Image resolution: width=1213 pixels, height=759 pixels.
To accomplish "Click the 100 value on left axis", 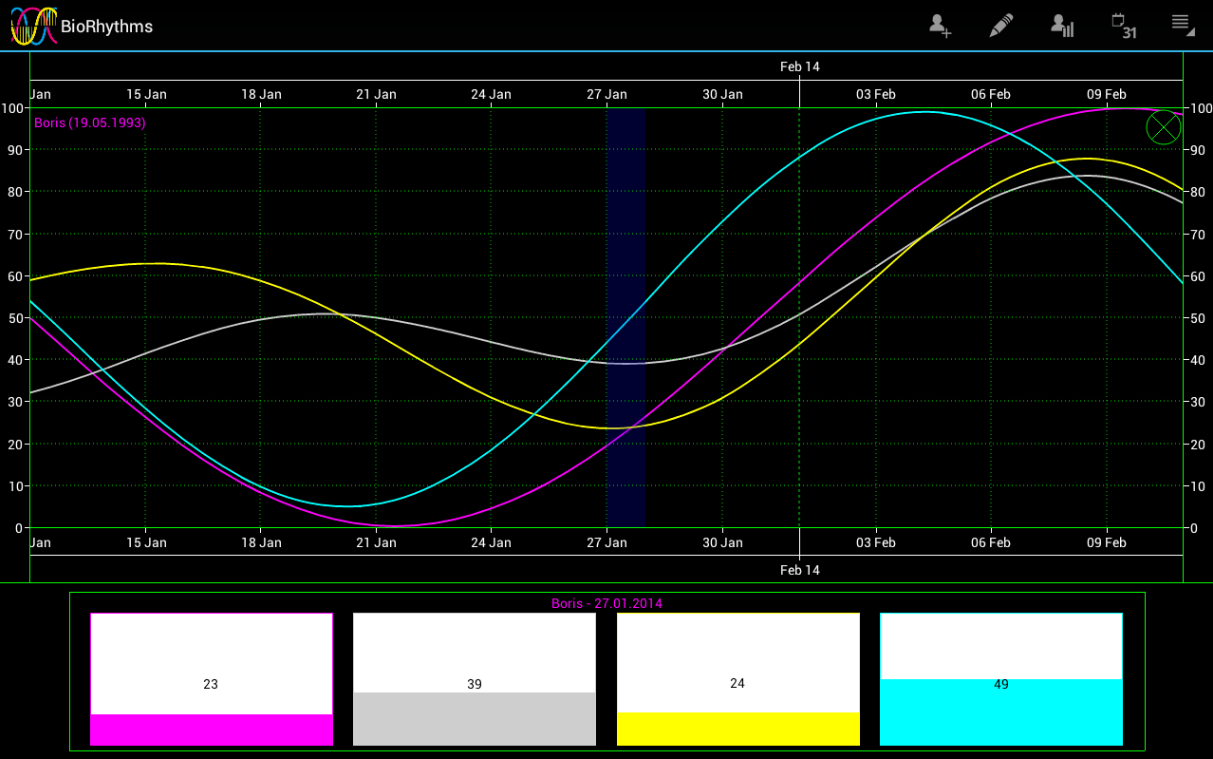I will [12, 108].
